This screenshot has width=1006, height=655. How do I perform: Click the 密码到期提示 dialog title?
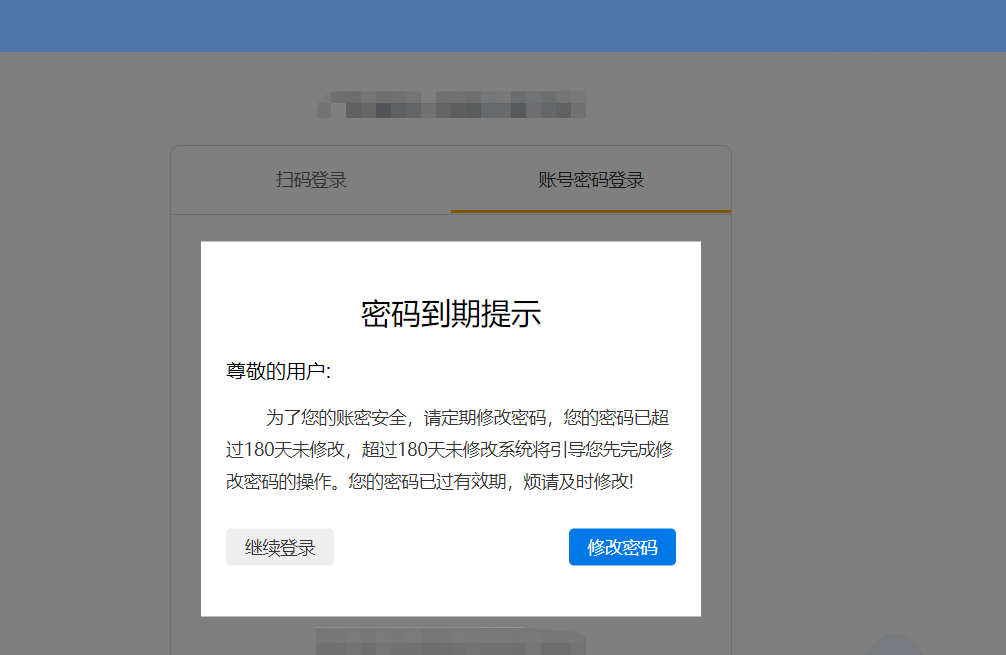(451, 314)
